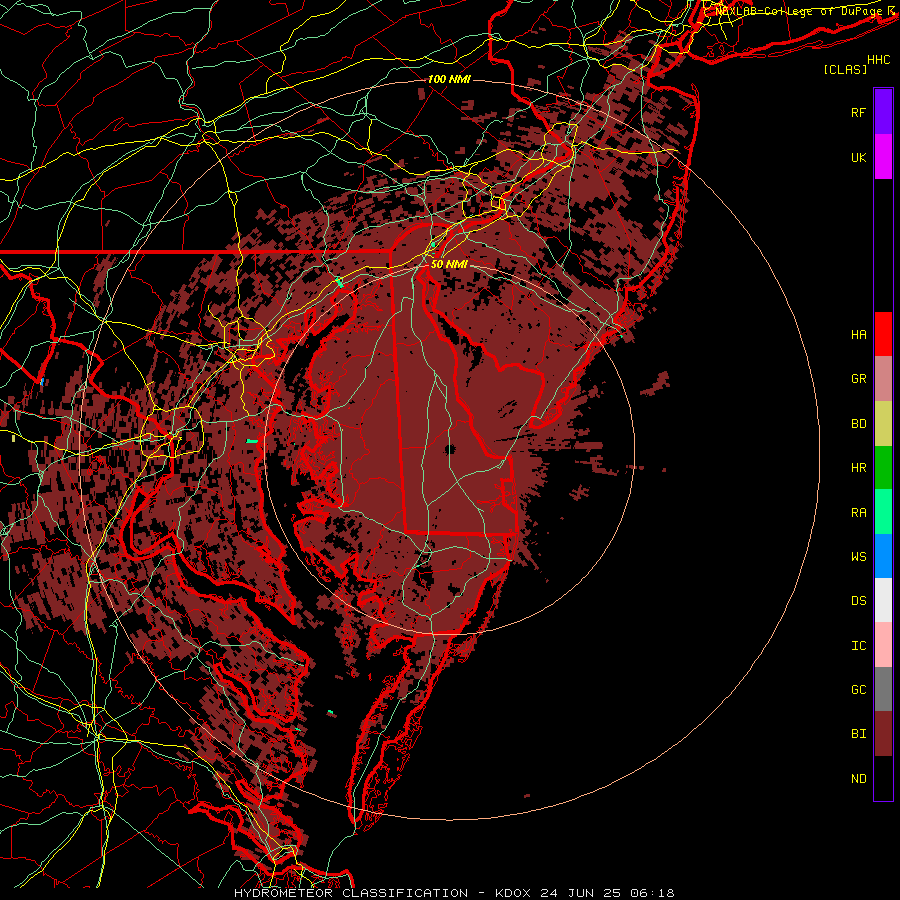The image size is (900, 900).
Task: Pick the RA light-green legend swatch
Action: click(x=883, y=512)
